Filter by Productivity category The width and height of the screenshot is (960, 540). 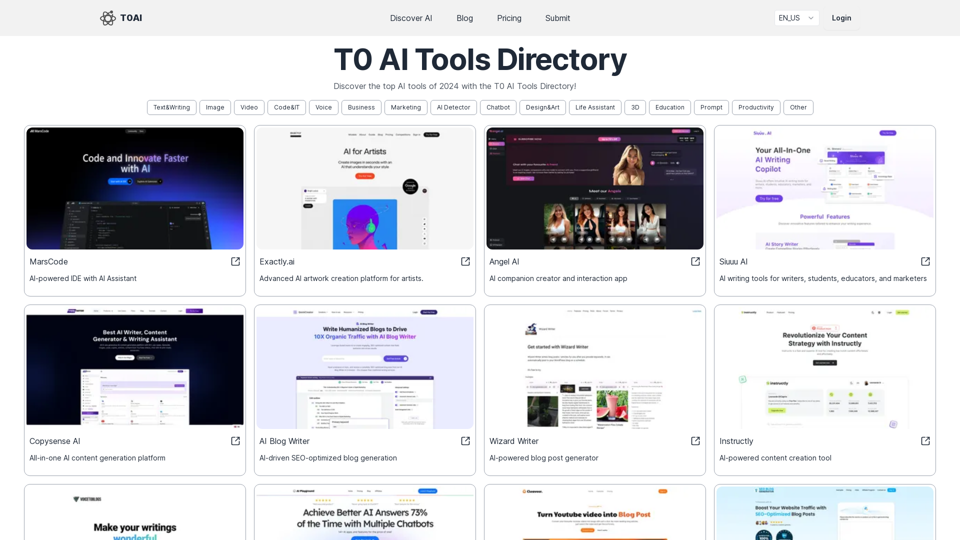click(756, 107)
